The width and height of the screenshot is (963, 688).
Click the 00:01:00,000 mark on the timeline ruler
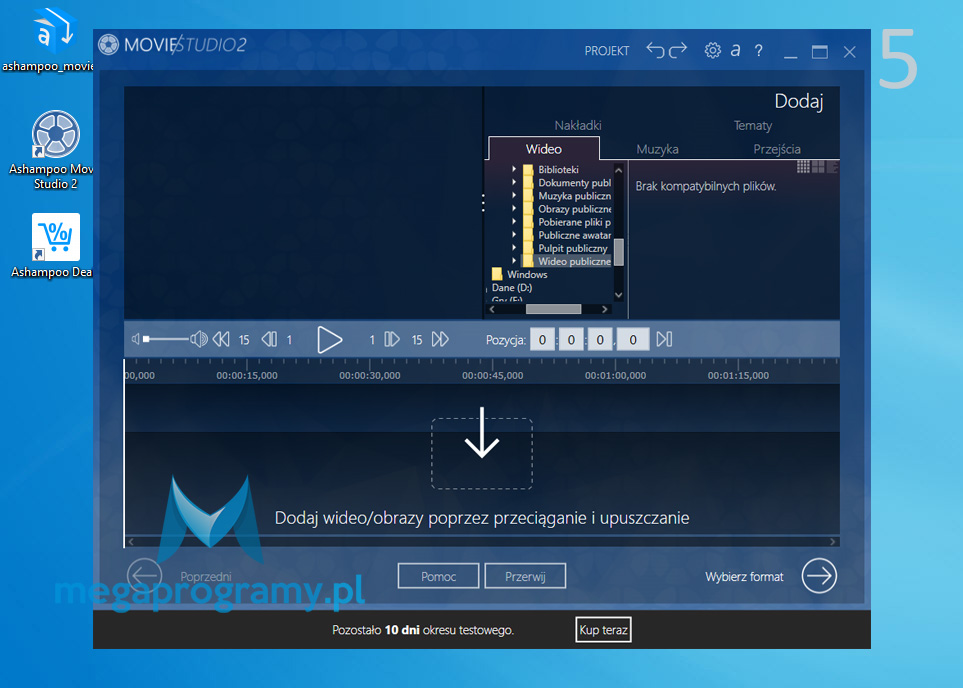tap(615, 375)
